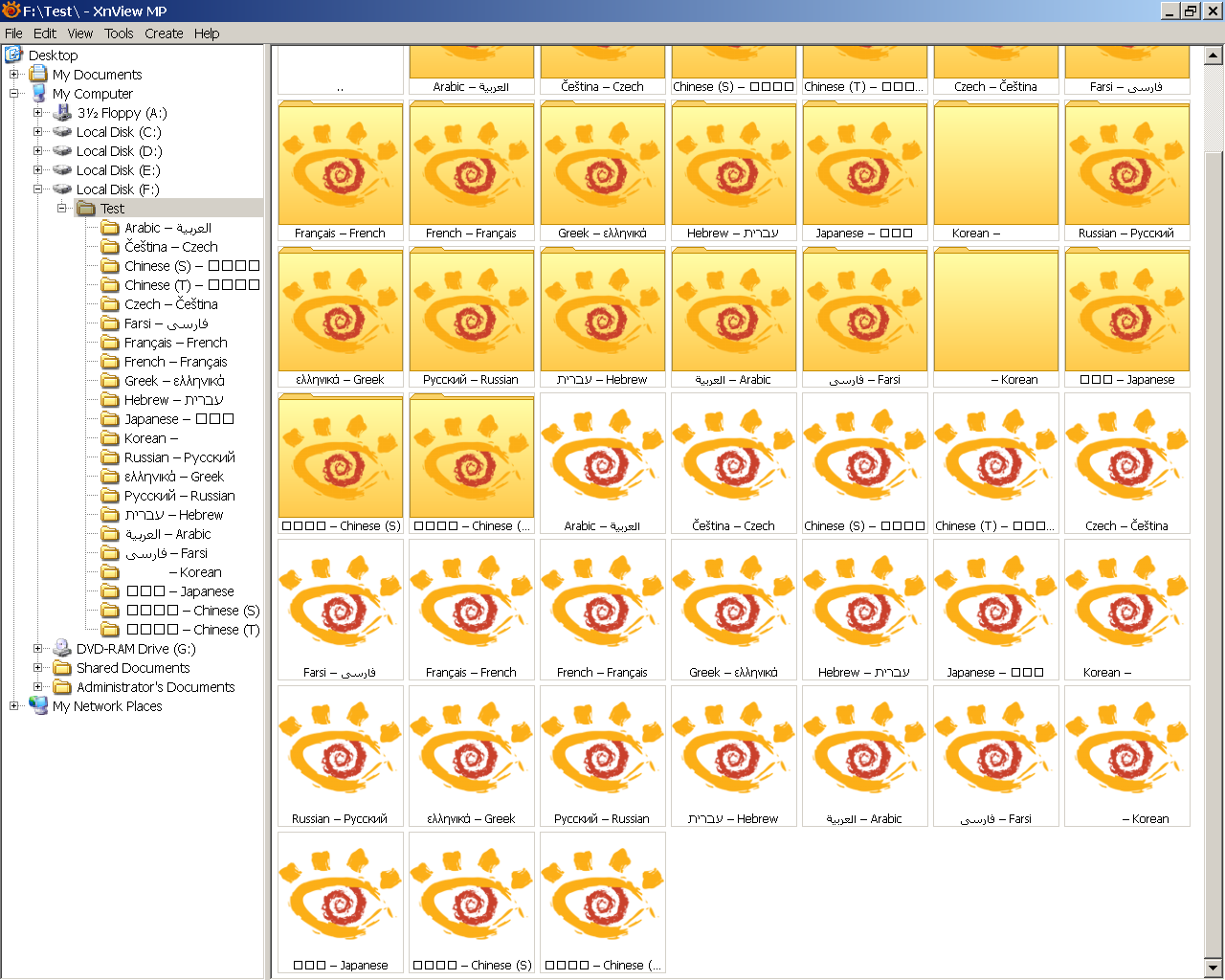
Task: Collapse the Local Disk (F:) node
Action: (x=37, y=189)
